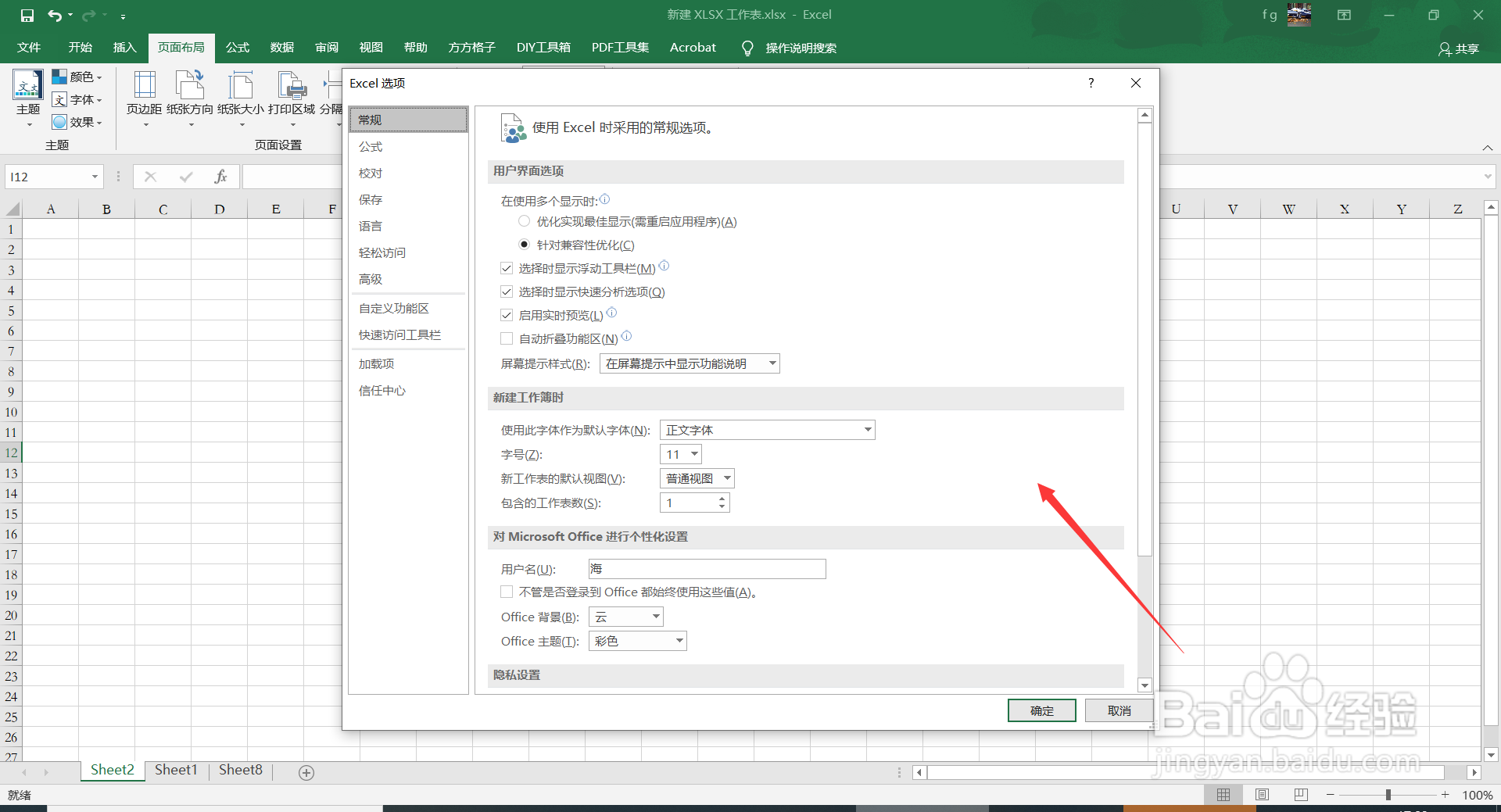Viewport: 1501px width, 812px height.
Task: Click the 用户名 input field containing 海
Action: pyautogui.click(x=706, y=568)
